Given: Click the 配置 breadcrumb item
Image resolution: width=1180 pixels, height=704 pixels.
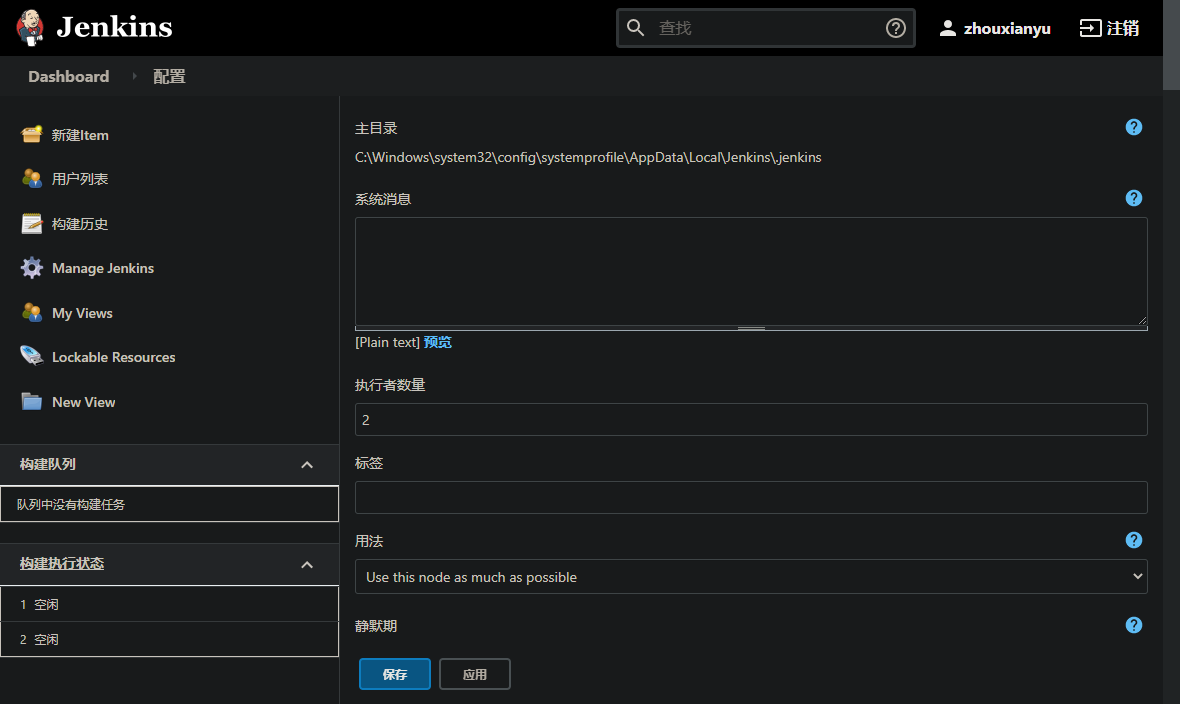Looking at the screenshot, I should 169,76.
